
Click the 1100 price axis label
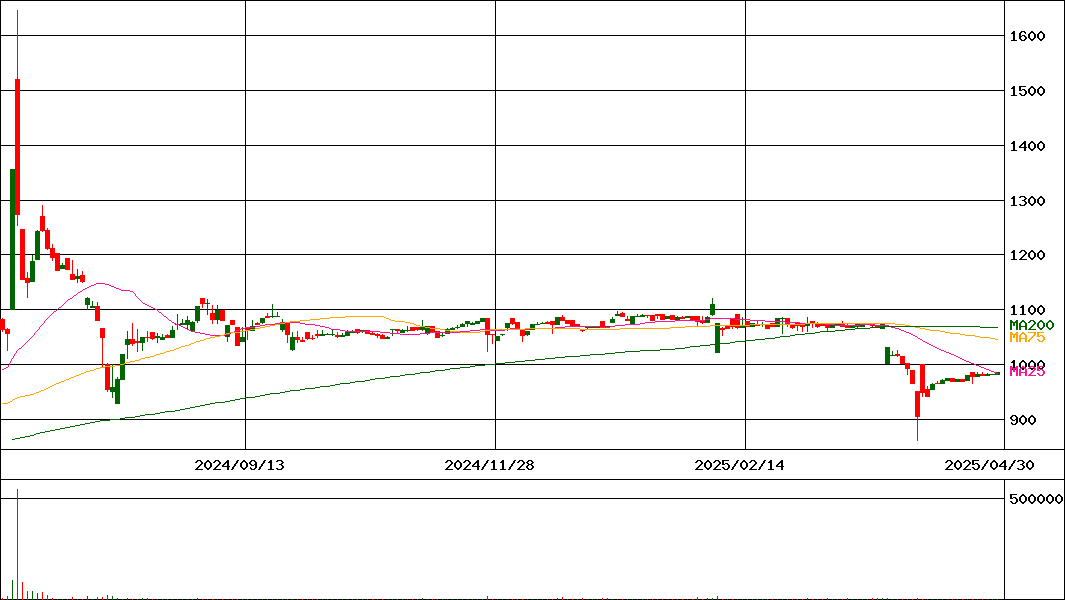click(1027, 311)
